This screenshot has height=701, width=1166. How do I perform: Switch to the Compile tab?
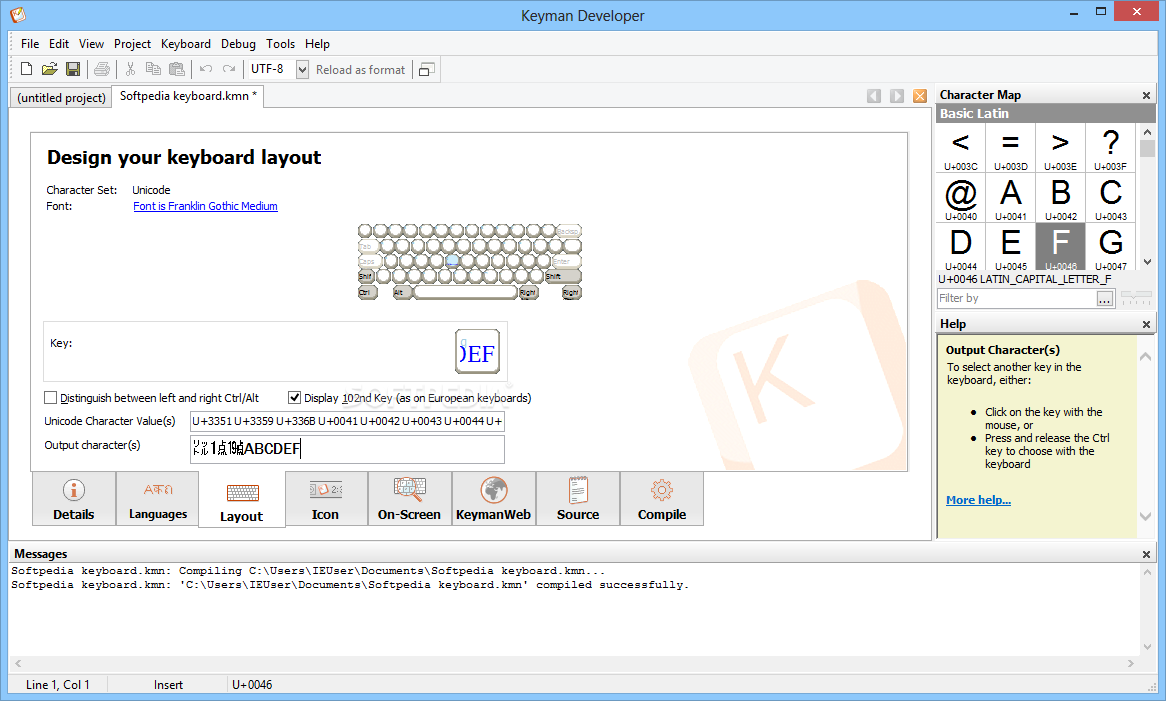coord(662,499)
